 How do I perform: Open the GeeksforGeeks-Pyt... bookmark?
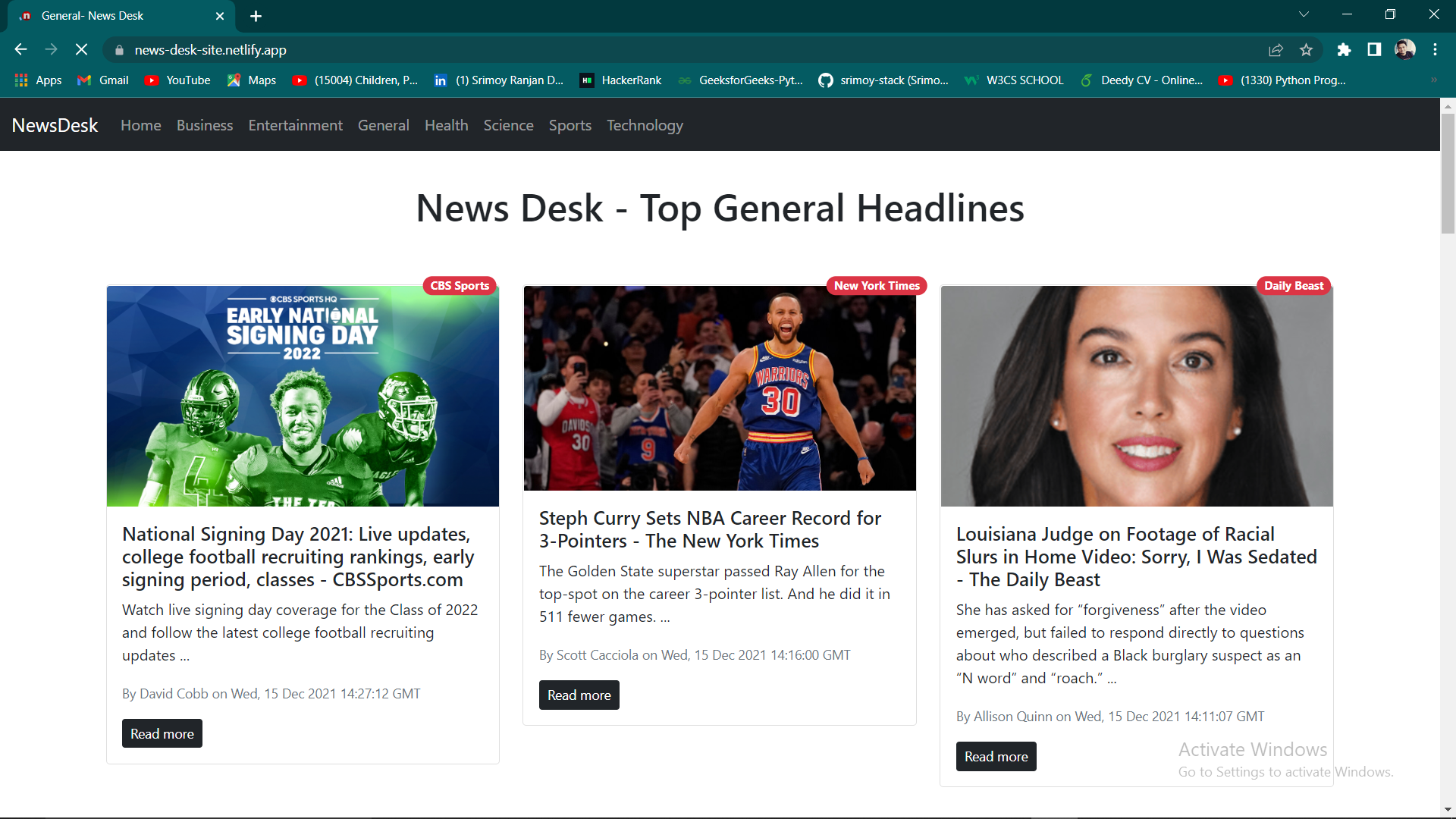tap(740, 80)
